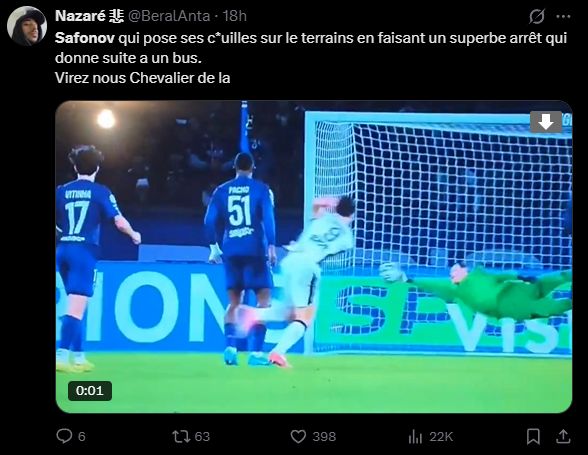Viewport: 588px width, 455px height.
Task: Open Nazaré's profile avatar
Action: 27,26
